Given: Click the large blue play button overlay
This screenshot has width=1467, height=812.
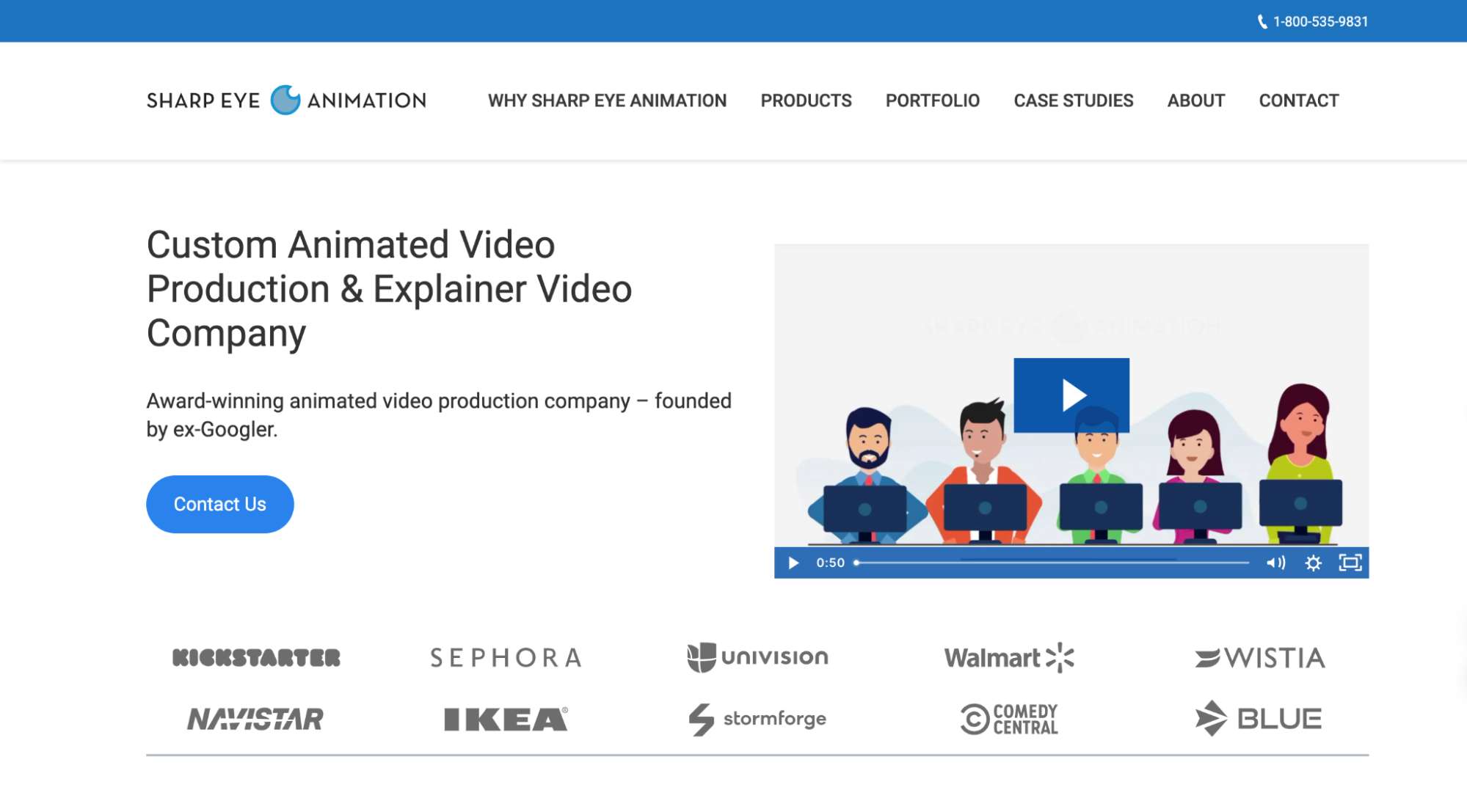Looking at the screenshot, I should 1071,395.
